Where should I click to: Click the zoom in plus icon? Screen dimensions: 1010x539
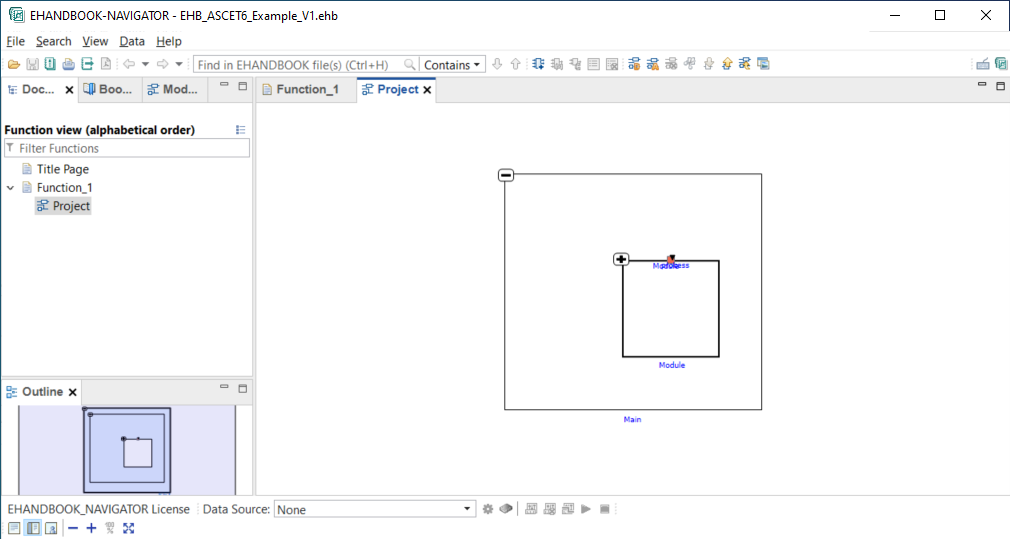coord(91,528)
